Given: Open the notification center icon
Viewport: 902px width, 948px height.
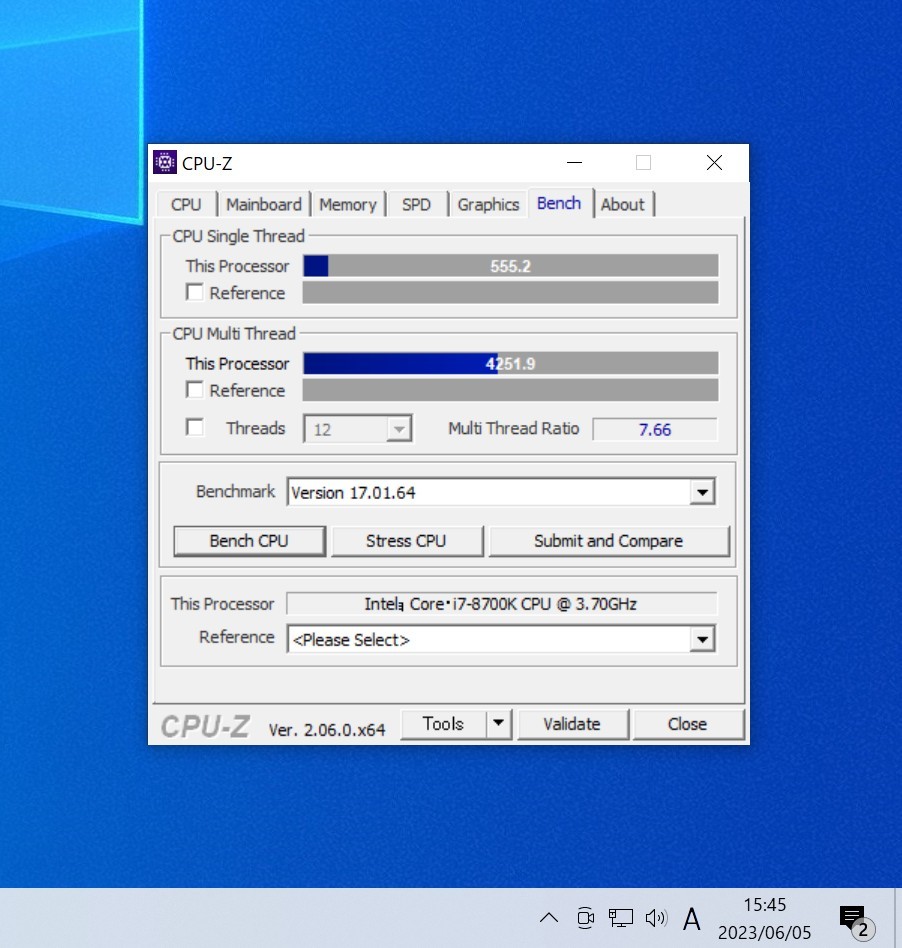Looking at the screenshot, I should pyautogui.click(x=855, y=920).
